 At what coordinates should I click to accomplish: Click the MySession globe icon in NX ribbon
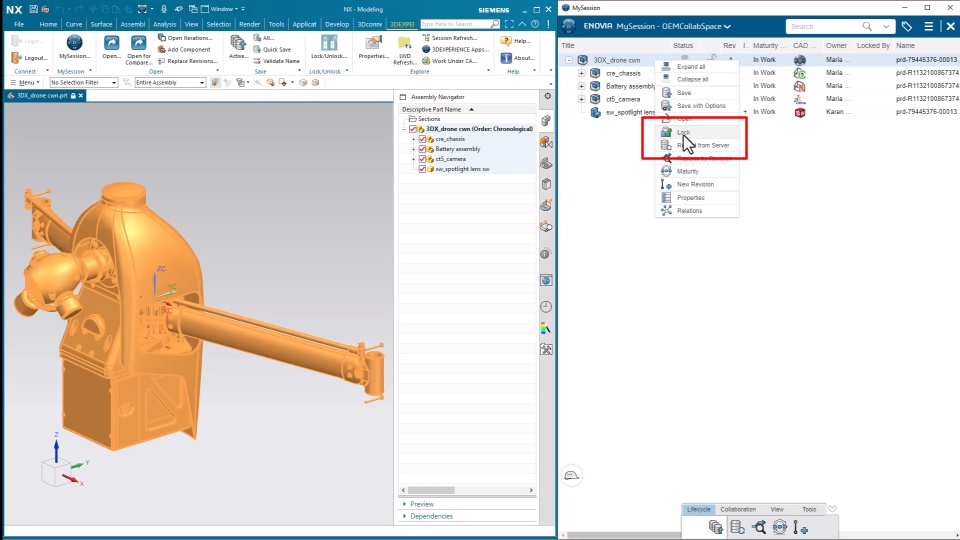point(74,42)
